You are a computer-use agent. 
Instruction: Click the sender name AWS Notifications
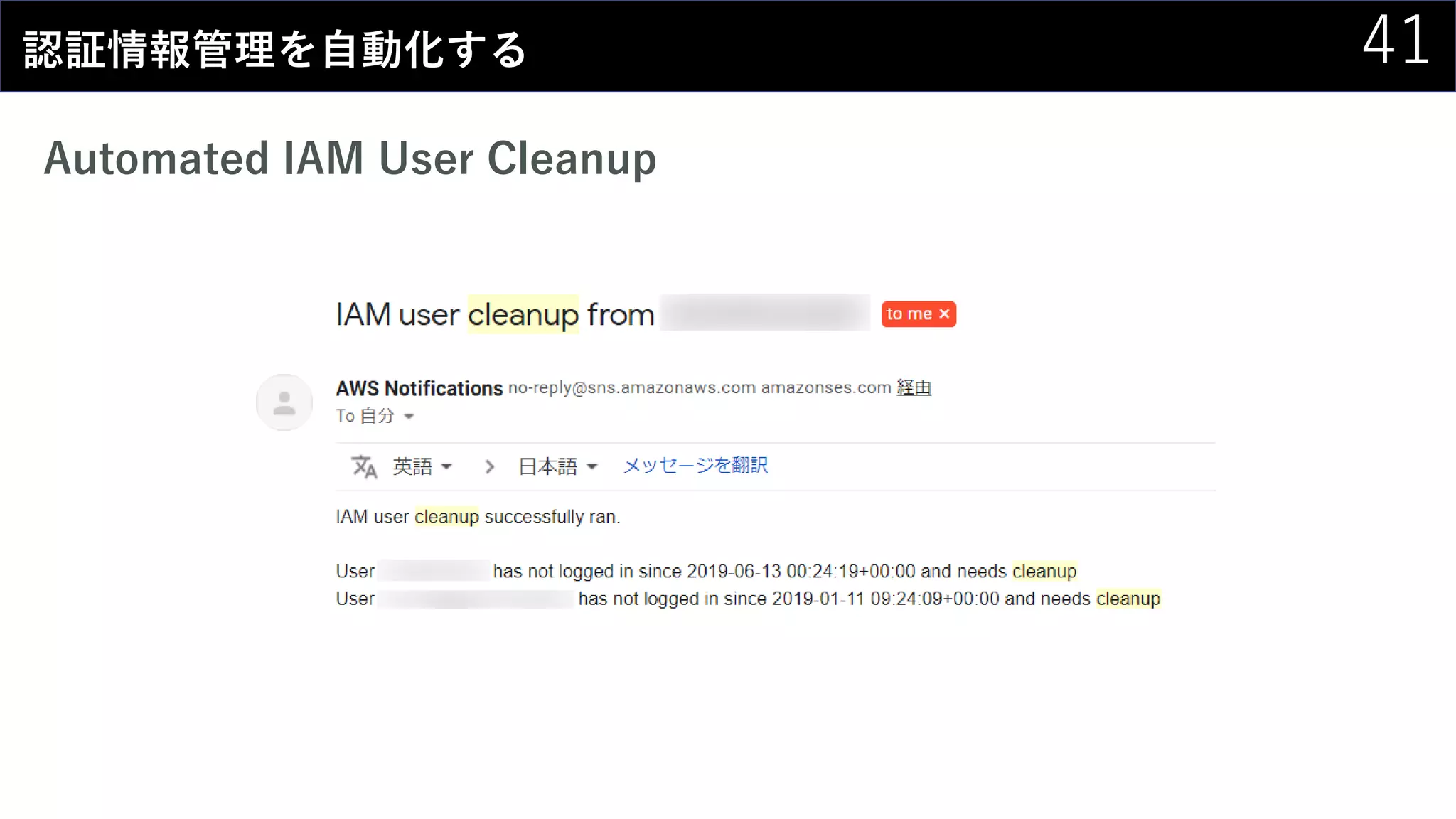click(x=419, y=388)
